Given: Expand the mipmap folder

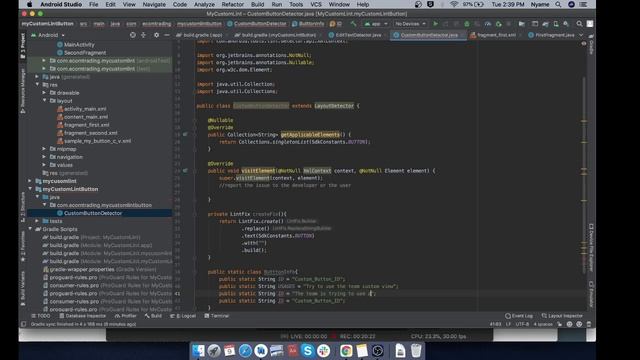Looking at the screenshot, I should click(44, 149).
